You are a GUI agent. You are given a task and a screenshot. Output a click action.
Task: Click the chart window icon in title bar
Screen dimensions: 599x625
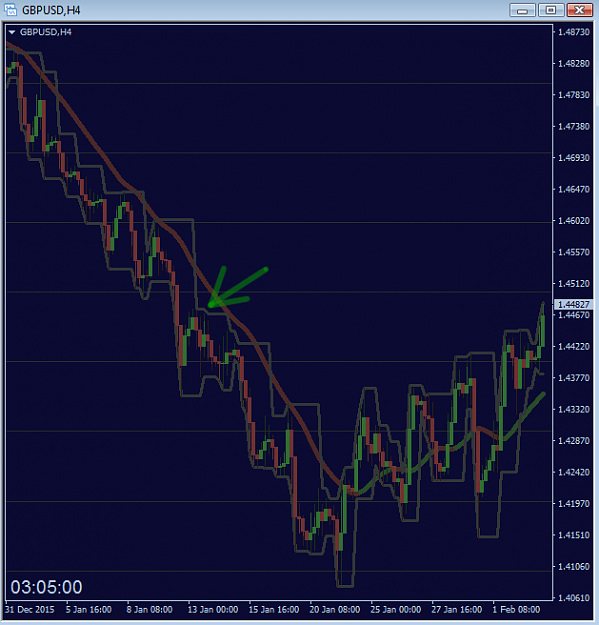point(10,10)
